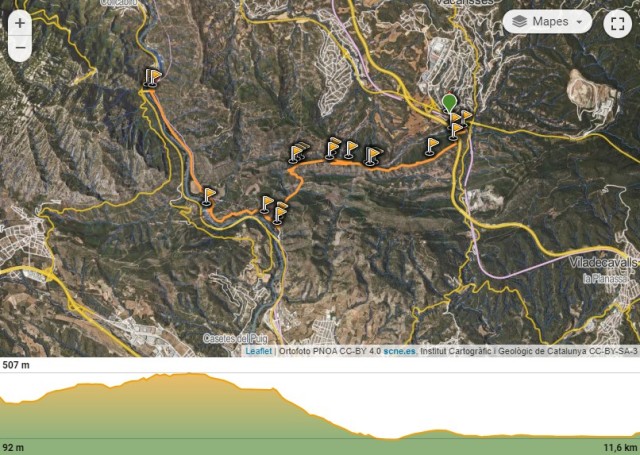Toggle fullscreen map view
This screenshot has height=455, width=640.
tap(617, 24)
